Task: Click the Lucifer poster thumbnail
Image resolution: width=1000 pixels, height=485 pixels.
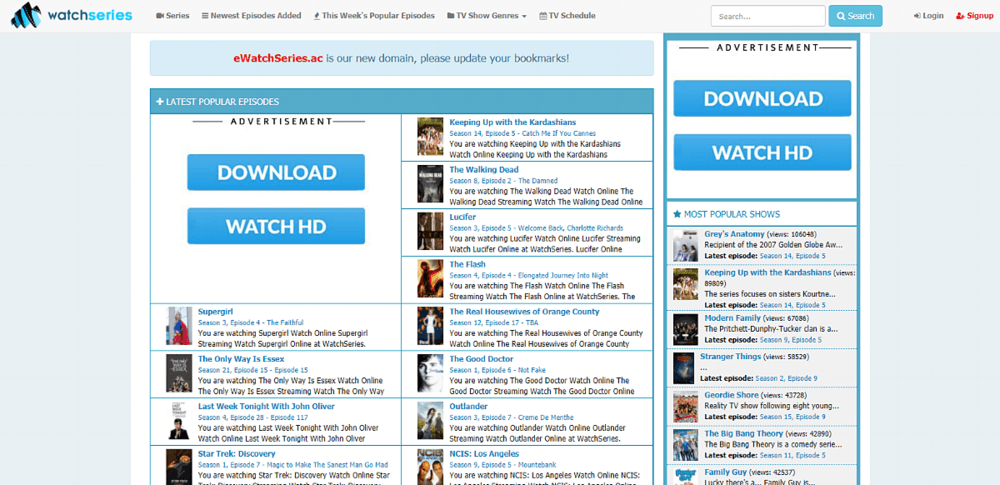Action: [x=430, y=231]
